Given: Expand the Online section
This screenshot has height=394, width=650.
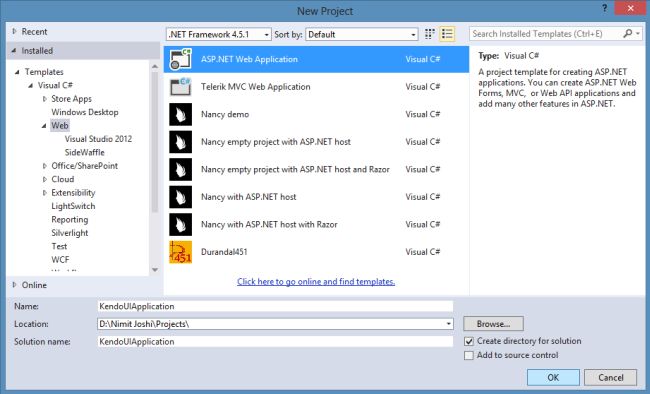Looking at the screenshot, I should point(15,285).
